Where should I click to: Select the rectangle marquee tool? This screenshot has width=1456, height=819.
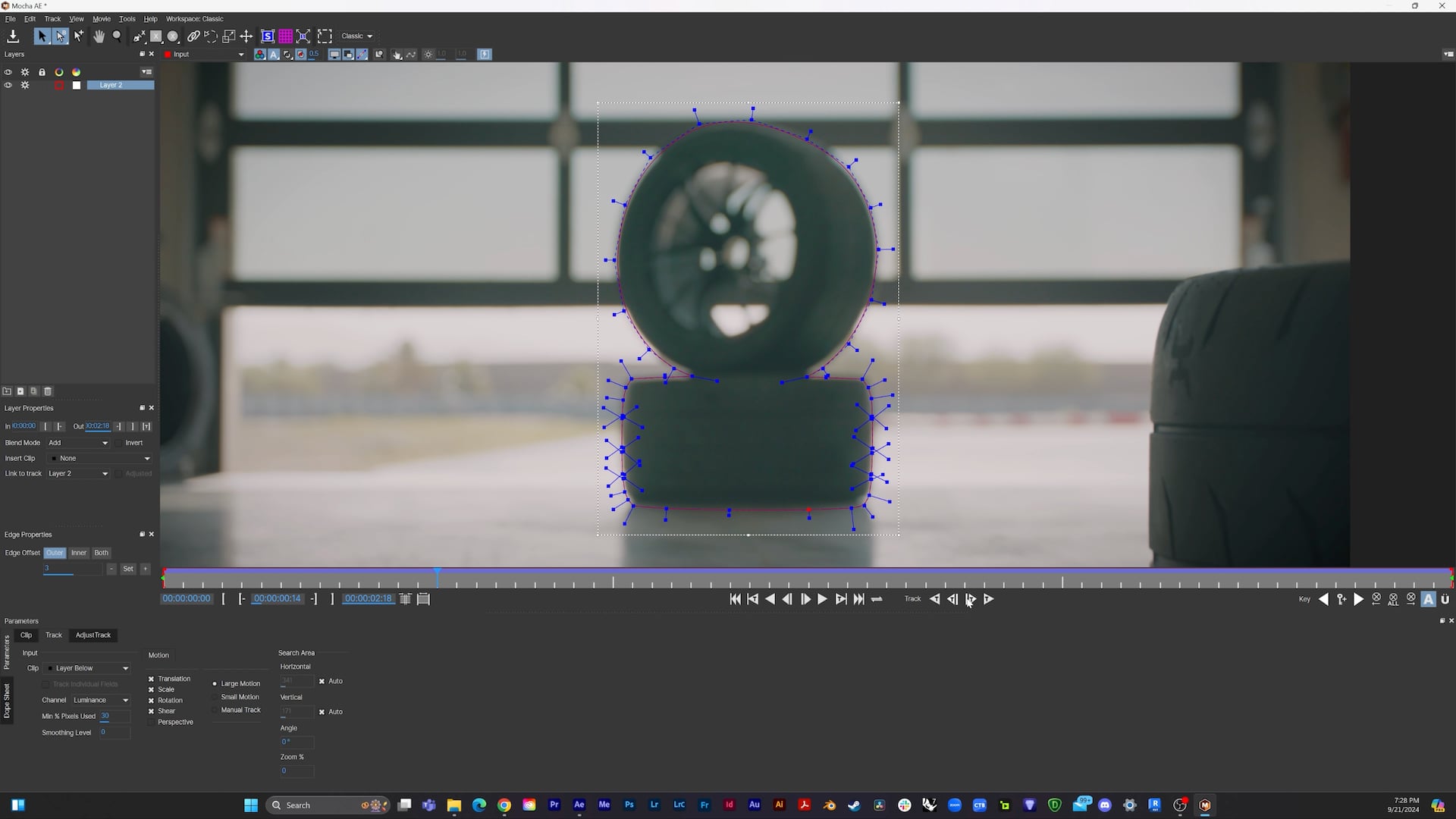coord(325,36)
